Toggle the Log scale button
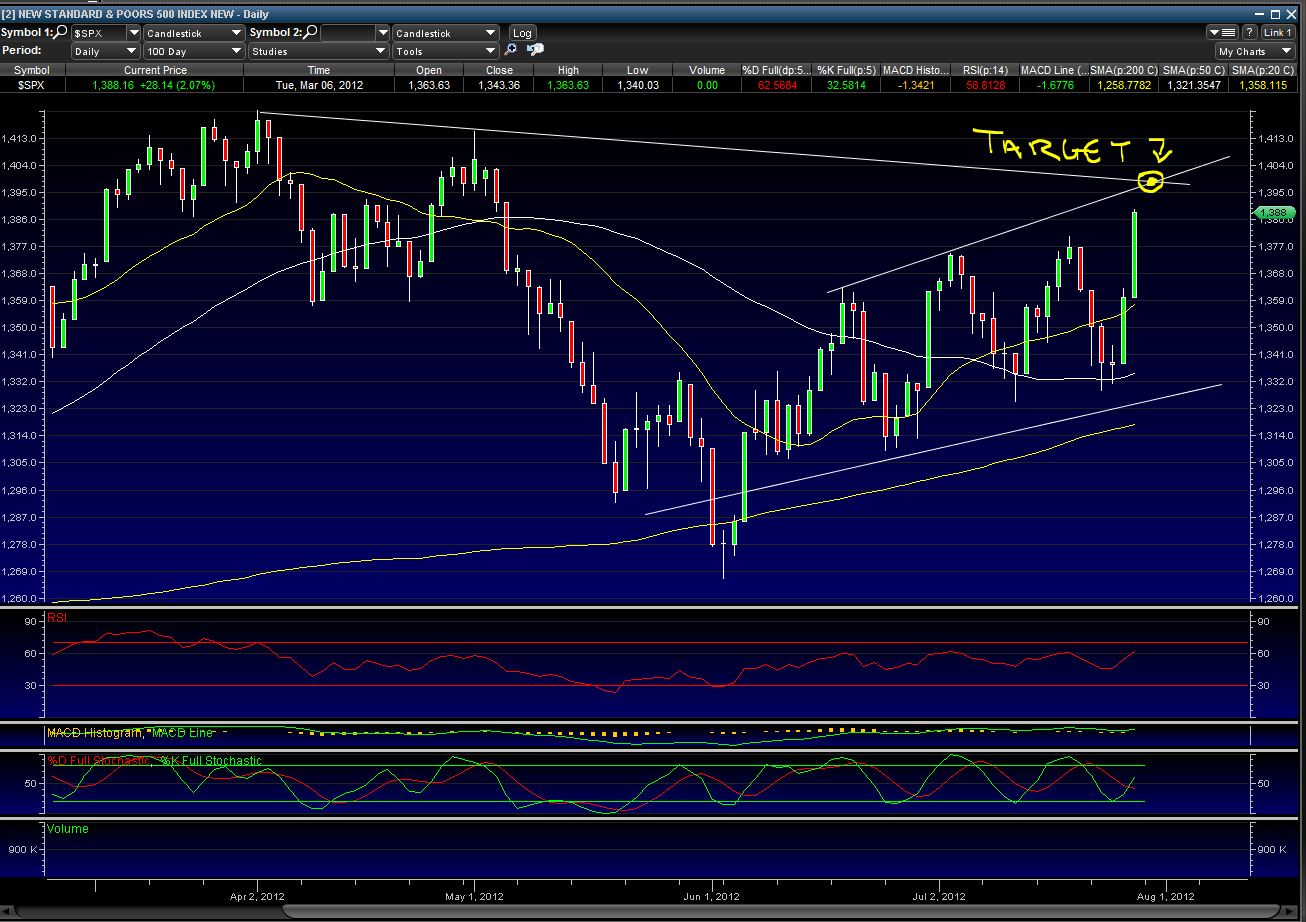 tap(521, 33)
